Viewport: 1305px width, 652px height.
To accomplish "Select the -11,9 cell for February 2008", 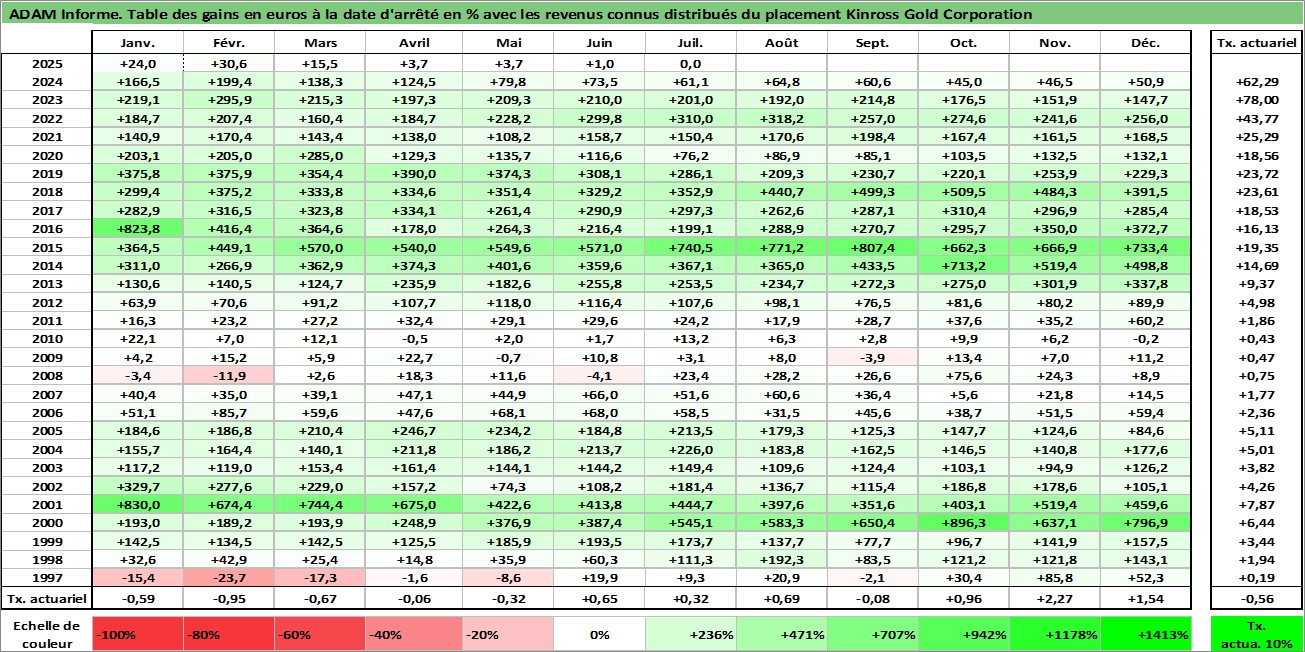I will click(x=229, y=376).
